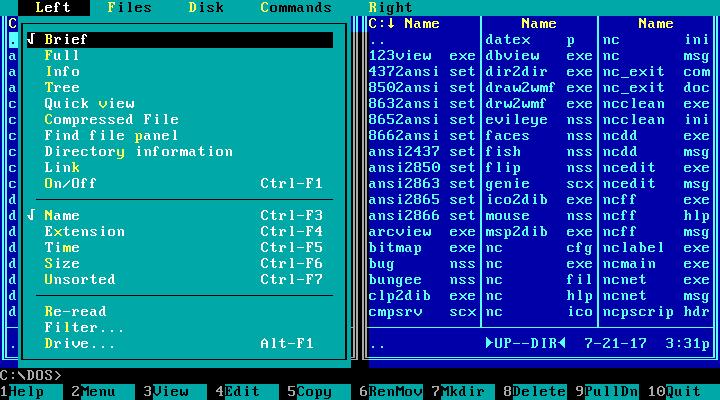
Task: Select file ncff hlp
Action: [657, 215]
